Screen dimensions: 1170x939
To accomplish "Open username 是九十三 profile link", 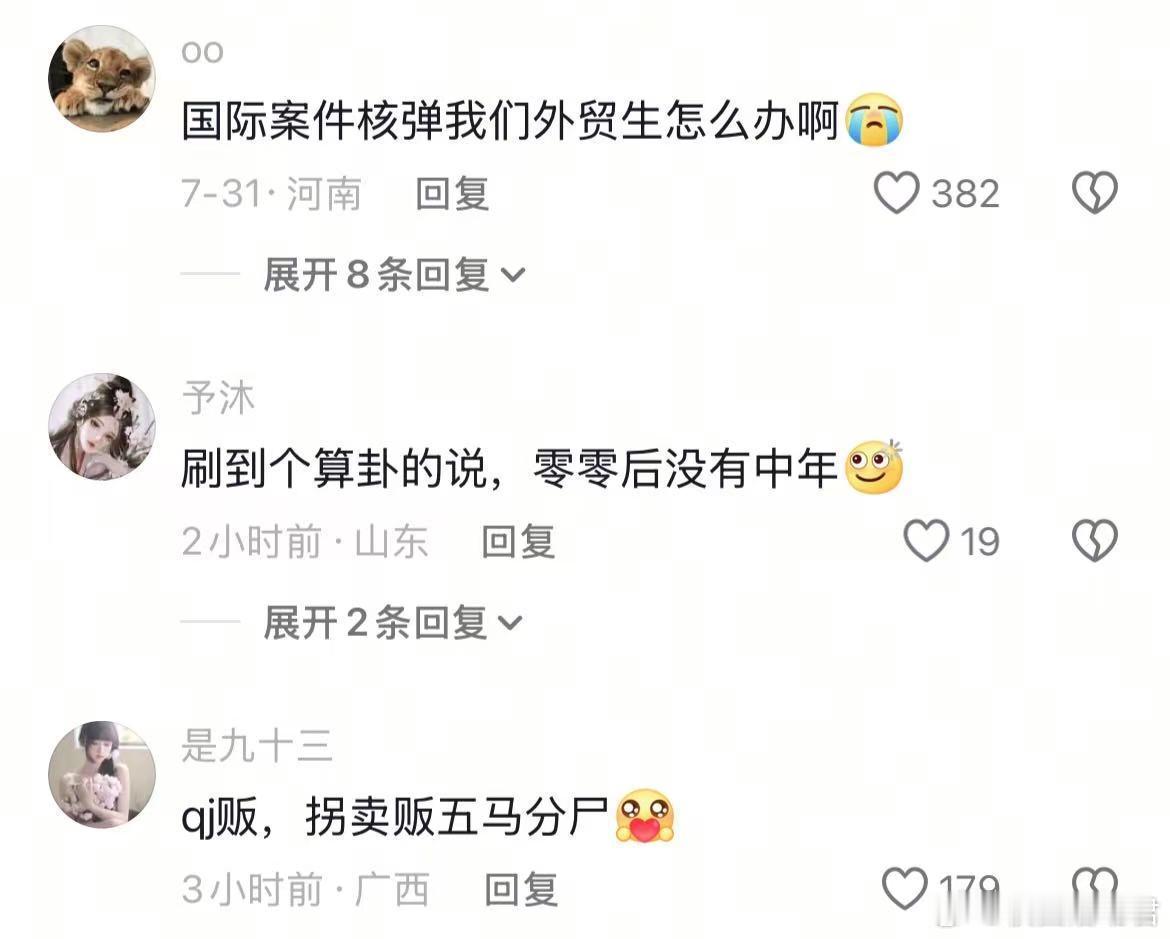I will click(257, 746).
